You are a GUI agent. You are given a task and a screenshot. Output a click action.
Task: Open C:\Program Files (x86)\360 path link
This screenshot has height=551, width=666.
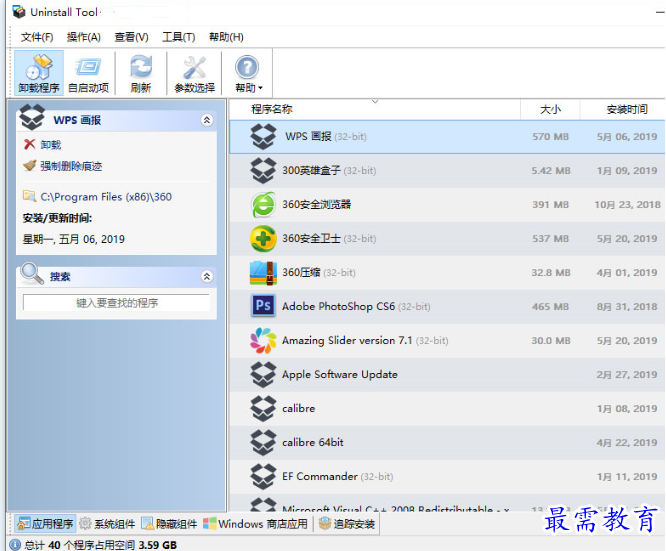106,197
